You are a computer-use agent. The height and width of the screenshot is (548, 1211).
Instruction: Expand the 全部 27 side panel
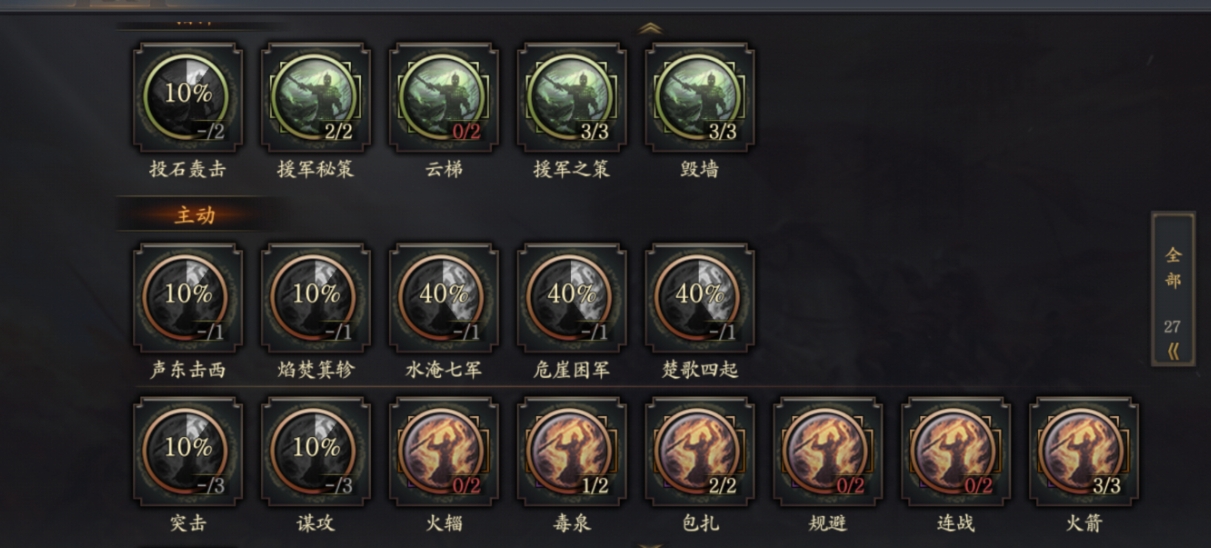[x=1173, y=289]
